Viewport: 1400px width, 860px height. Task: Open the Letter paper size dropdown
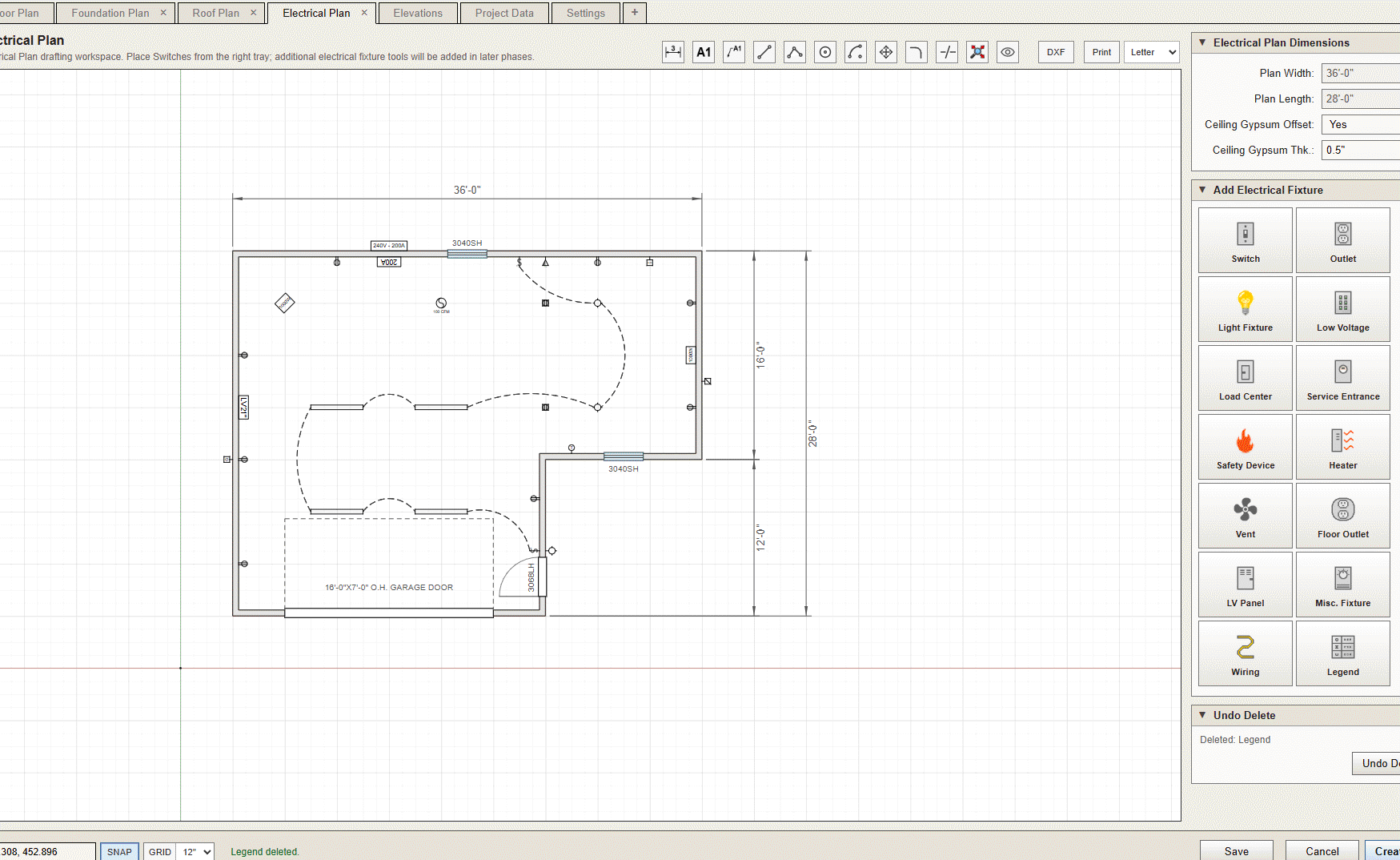(x=1152, y=52)
